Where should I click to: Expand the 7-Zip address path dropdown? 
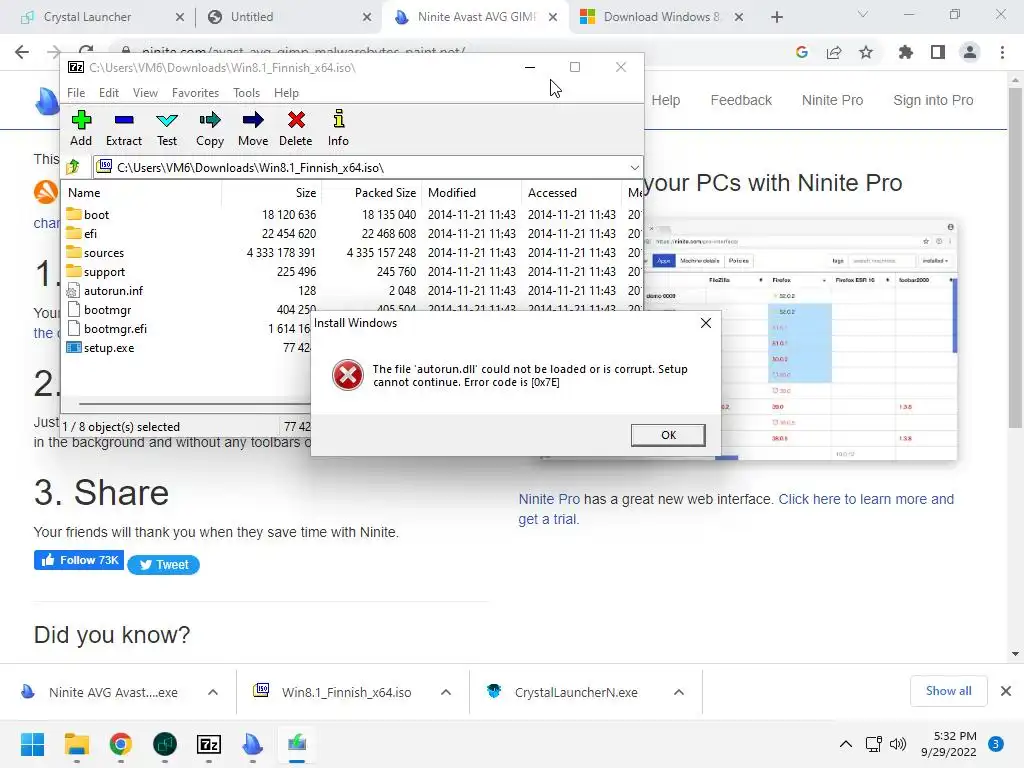coord(634,168)
